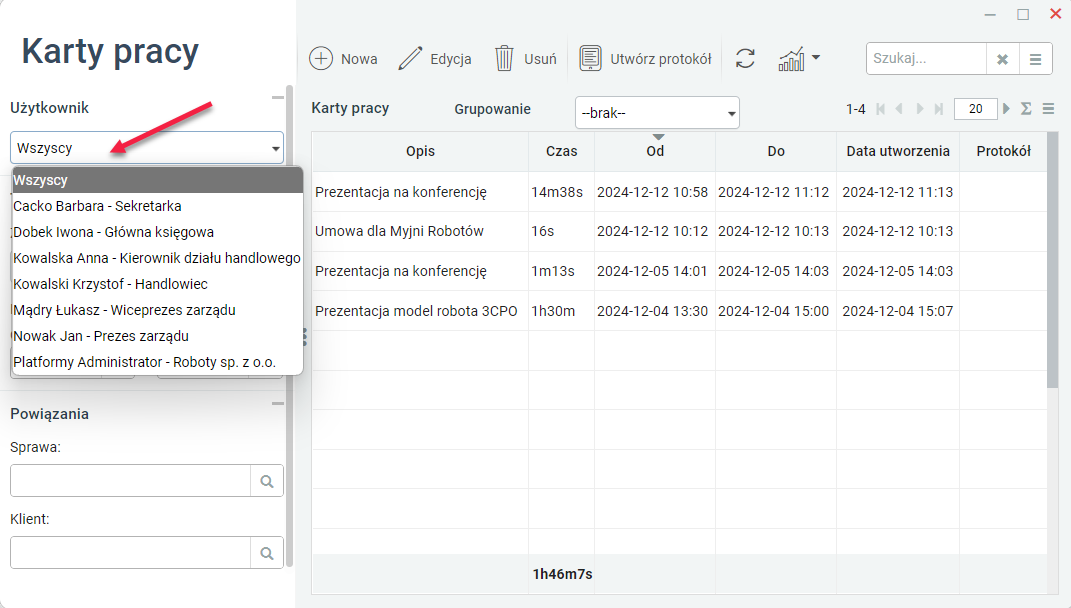Select Cacko Barbara - Sekretarka

[x=157, y=206]
